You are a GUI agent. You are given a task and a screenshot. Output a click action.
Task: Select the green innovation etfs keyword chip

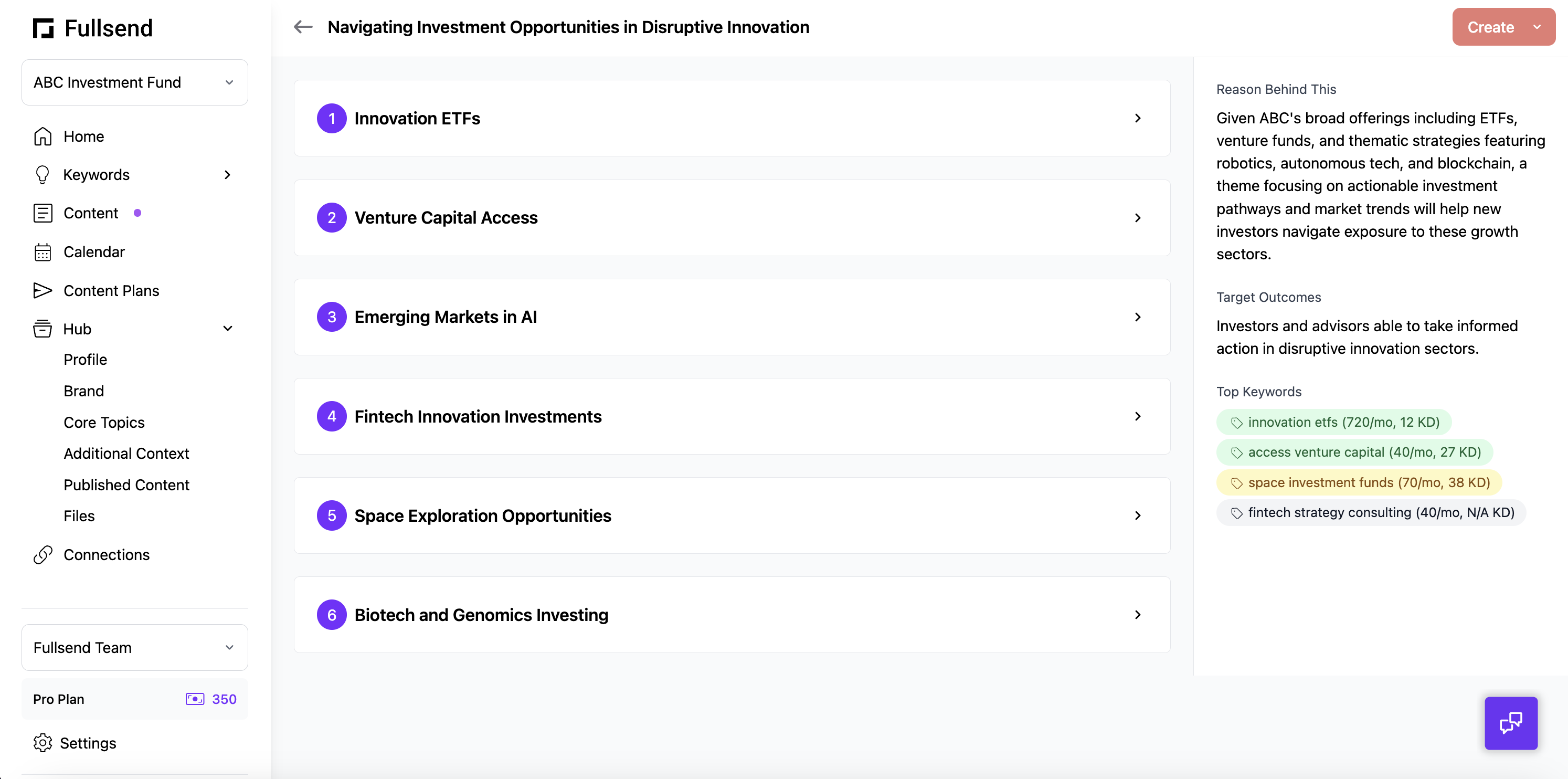click(1333, 422)
